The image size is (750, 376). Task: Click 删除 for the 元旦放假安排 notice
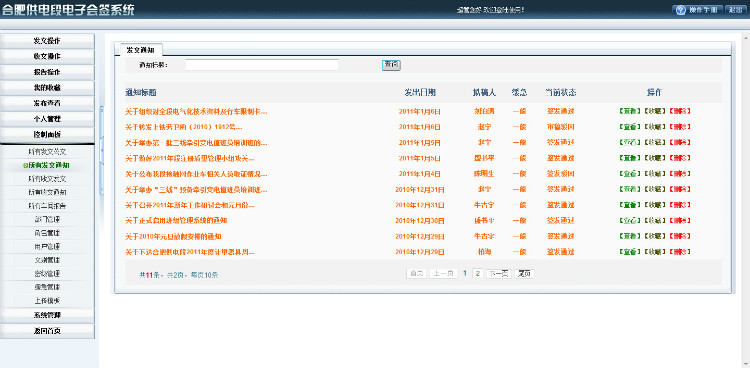click(680, 236)
